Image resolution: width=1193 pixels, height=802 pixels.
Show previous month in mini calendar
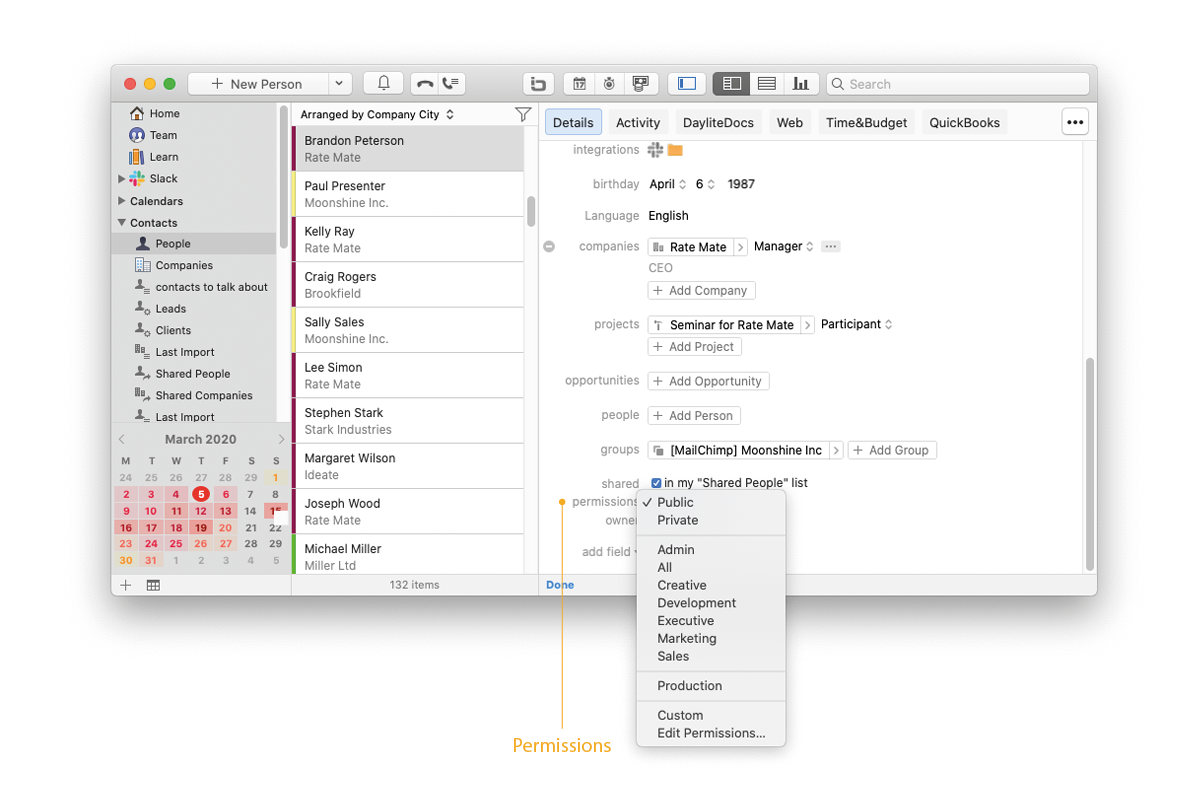coord(122,439)
